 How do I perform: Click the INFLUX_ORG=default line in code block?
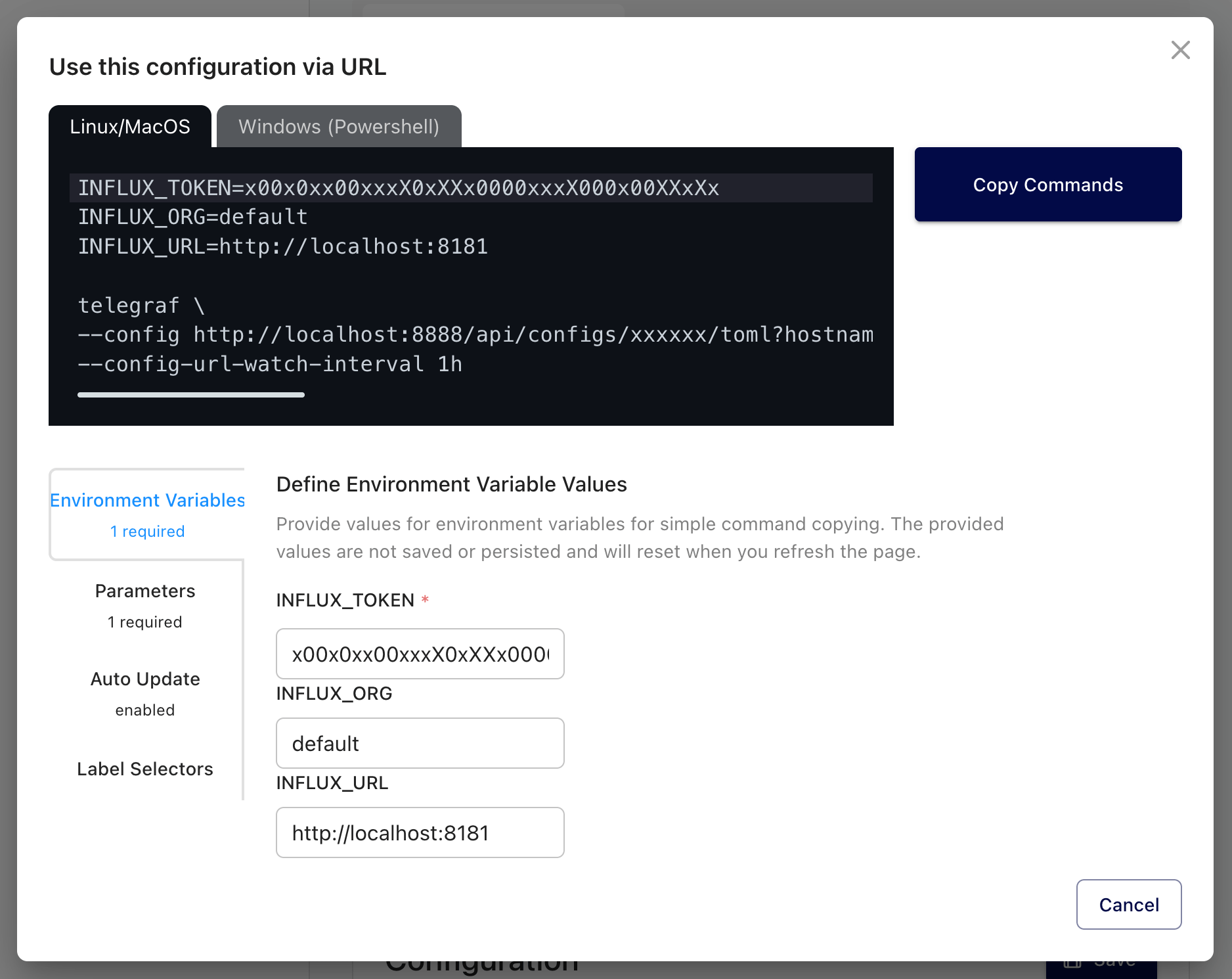point(192,217)
